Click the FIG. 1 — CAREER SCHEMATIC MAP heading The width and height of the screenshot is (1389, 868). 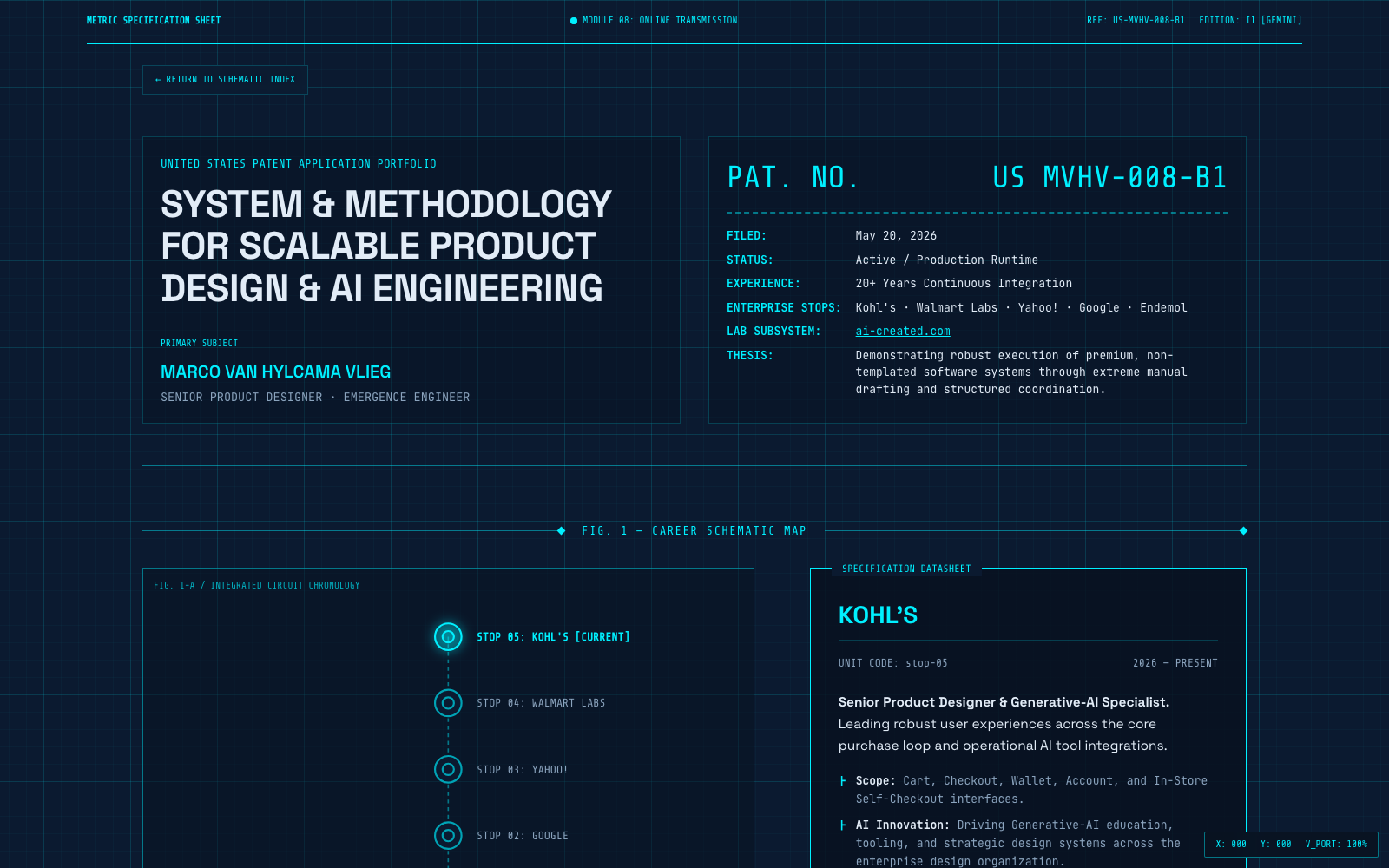(x=694, y=531)
